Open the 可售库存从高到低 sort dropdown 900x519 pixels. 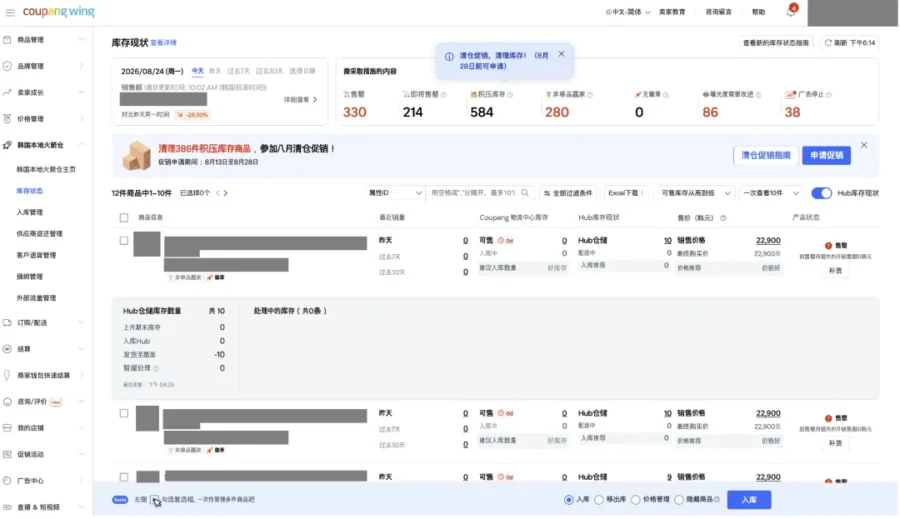[x=696, y=193]
